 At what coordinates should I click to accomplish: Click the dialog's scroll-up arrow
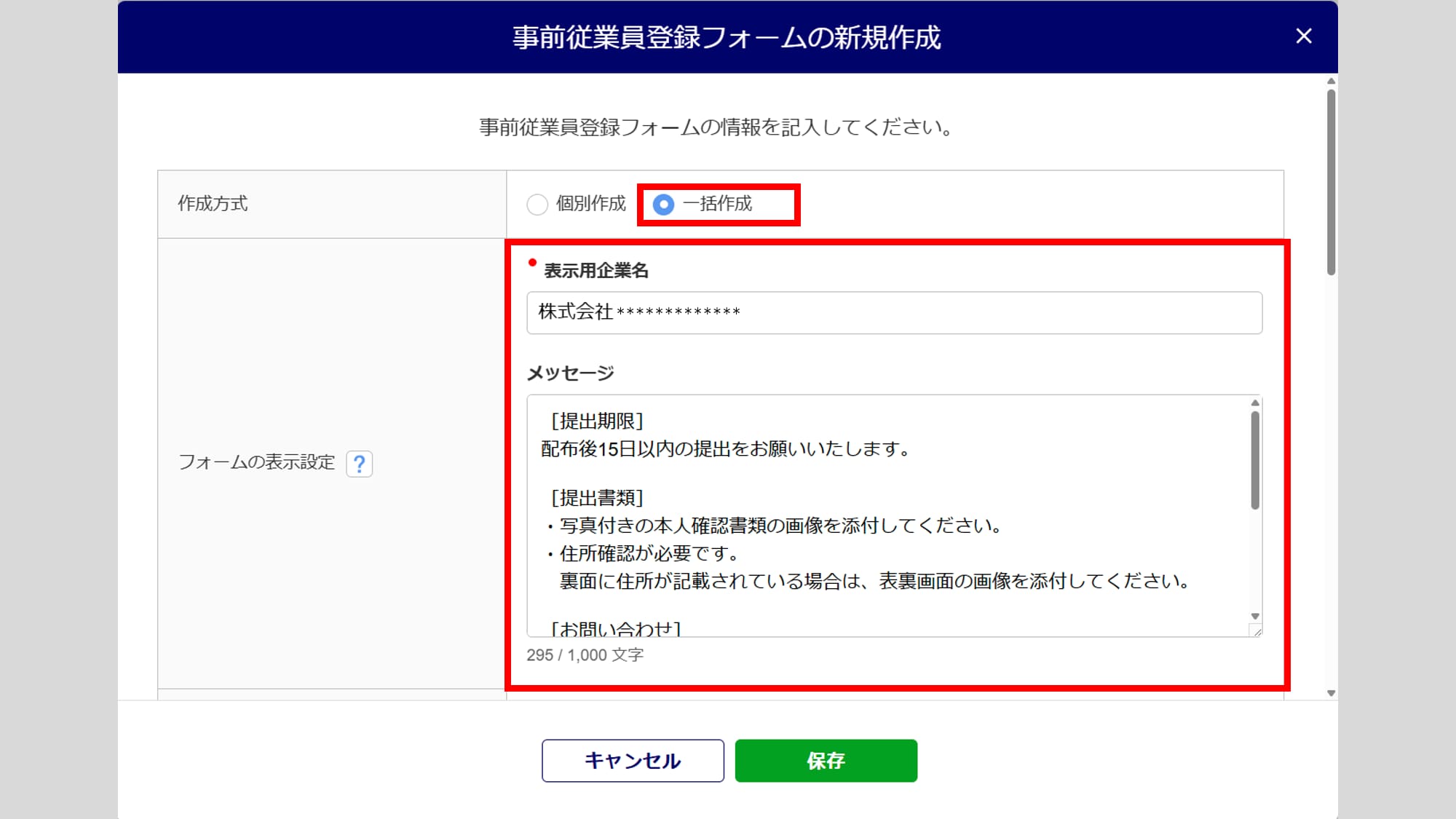pos(1331,82)
